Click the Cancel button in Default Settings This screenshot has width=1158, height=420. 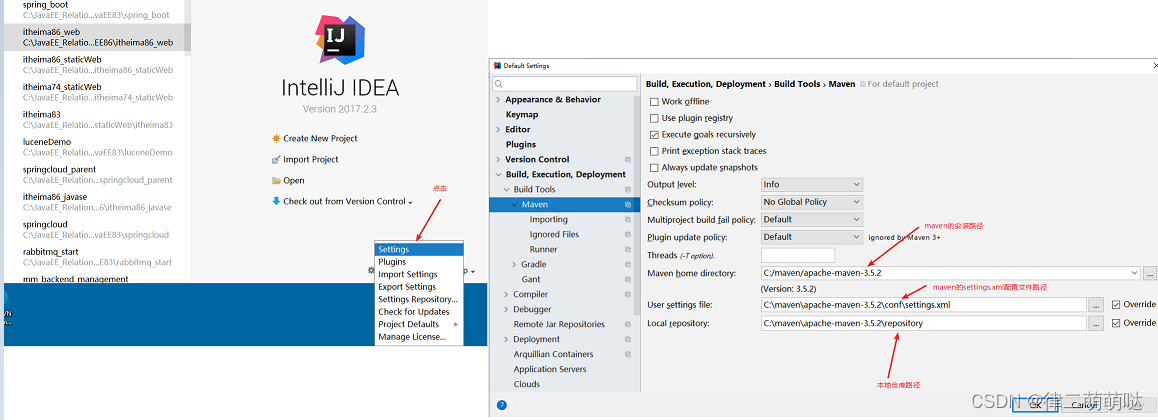tap(1083, 404)
